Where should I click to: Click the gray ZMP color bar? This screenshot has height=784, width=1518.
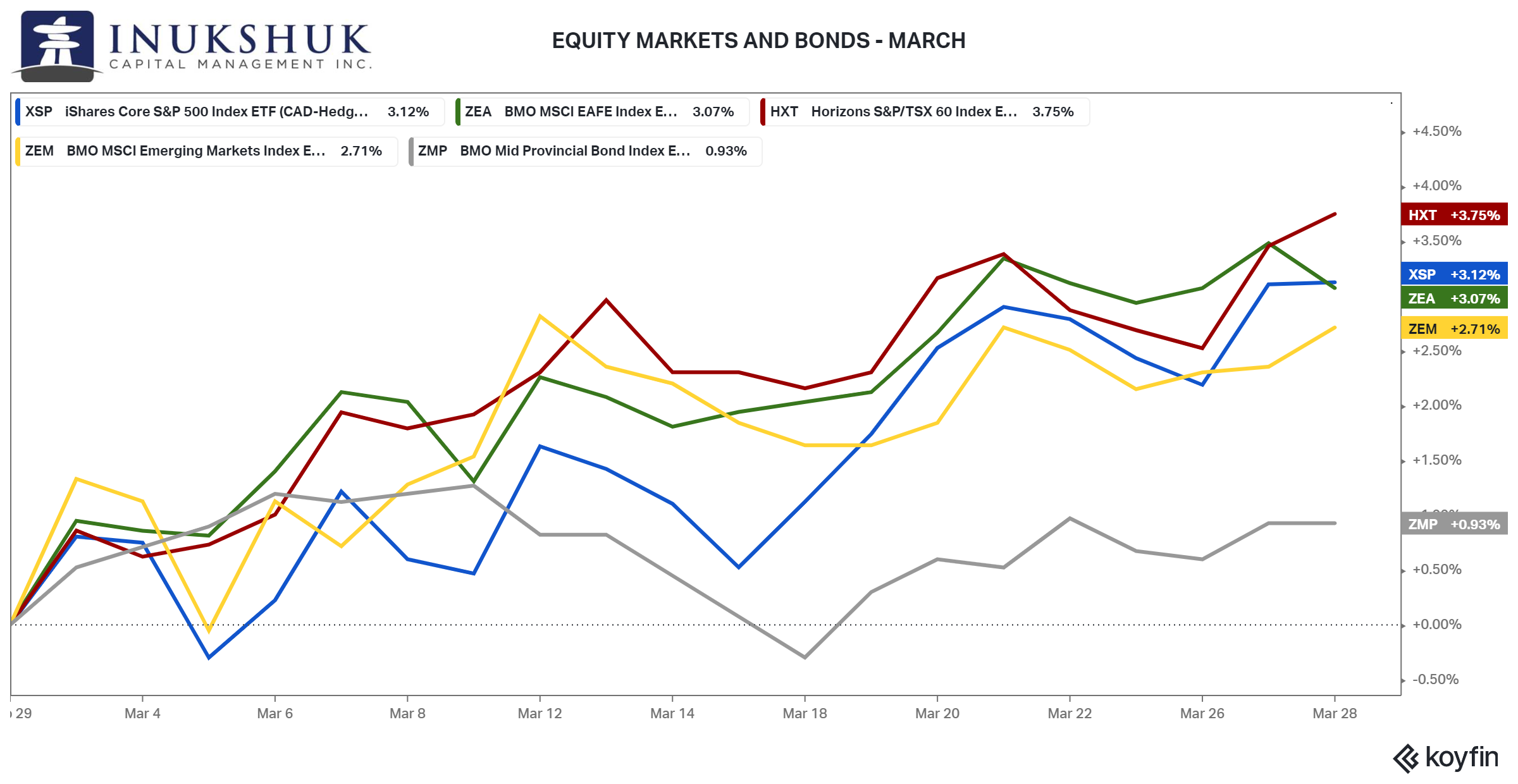pos(411,151)
